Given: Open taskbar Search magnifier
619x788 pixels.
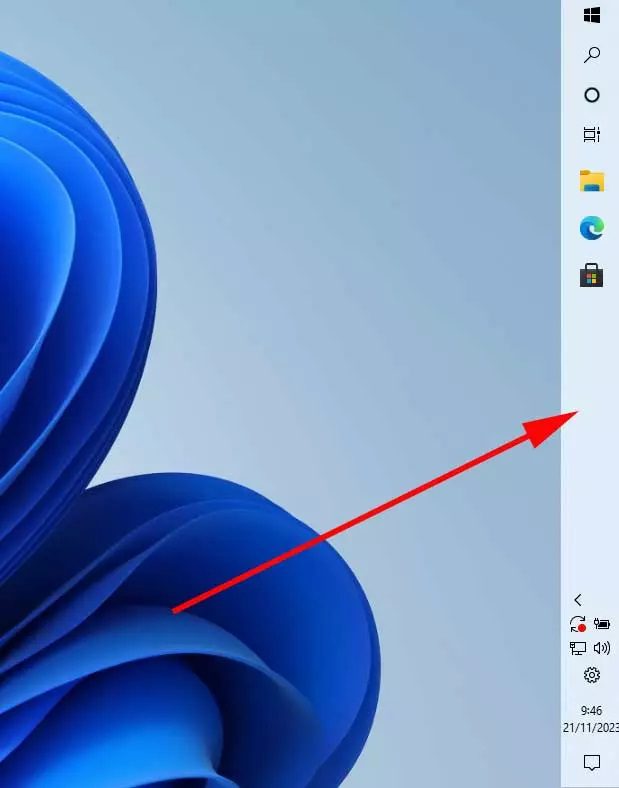Looking at the screenshot, I should point(592,55).
